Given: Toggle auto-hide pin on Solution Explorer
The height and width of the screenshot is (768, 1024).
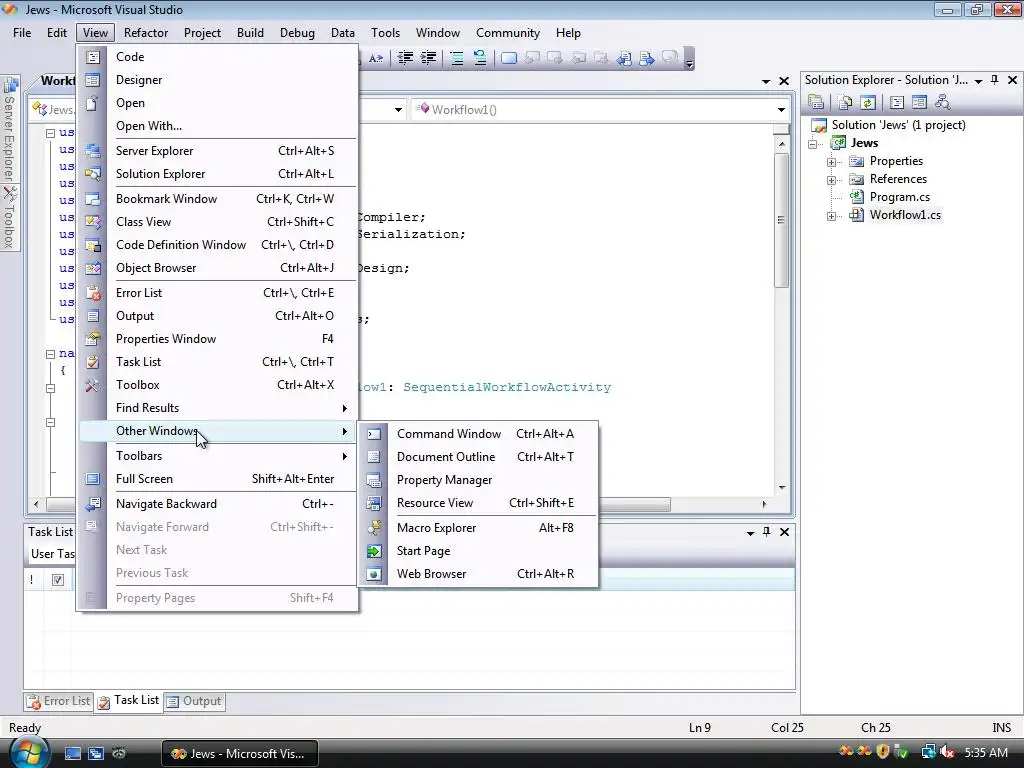Looking at the screenshot, I should [995, 80].
